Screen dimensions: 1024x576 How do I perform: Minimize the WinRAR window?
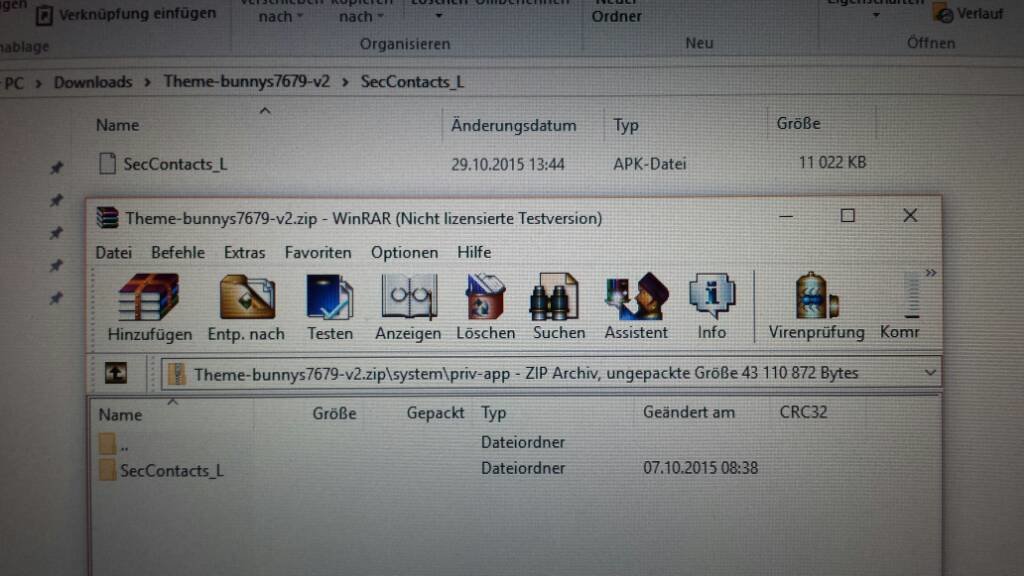pyautogui.click(x=786, y=216)
